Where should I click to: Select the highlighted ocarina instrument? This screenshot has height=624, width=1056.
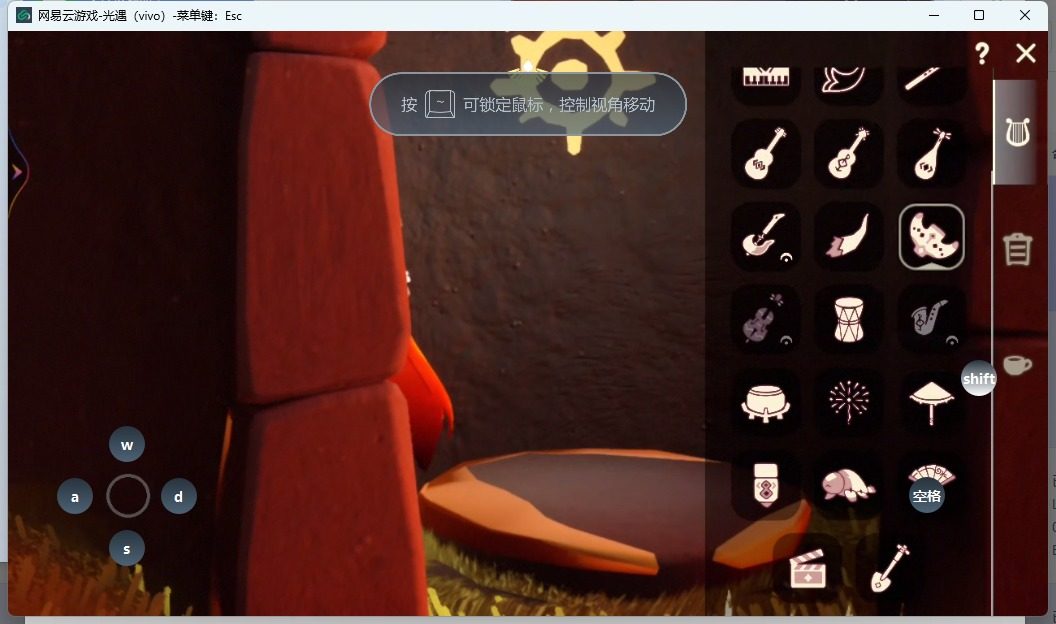pos(931,236)
